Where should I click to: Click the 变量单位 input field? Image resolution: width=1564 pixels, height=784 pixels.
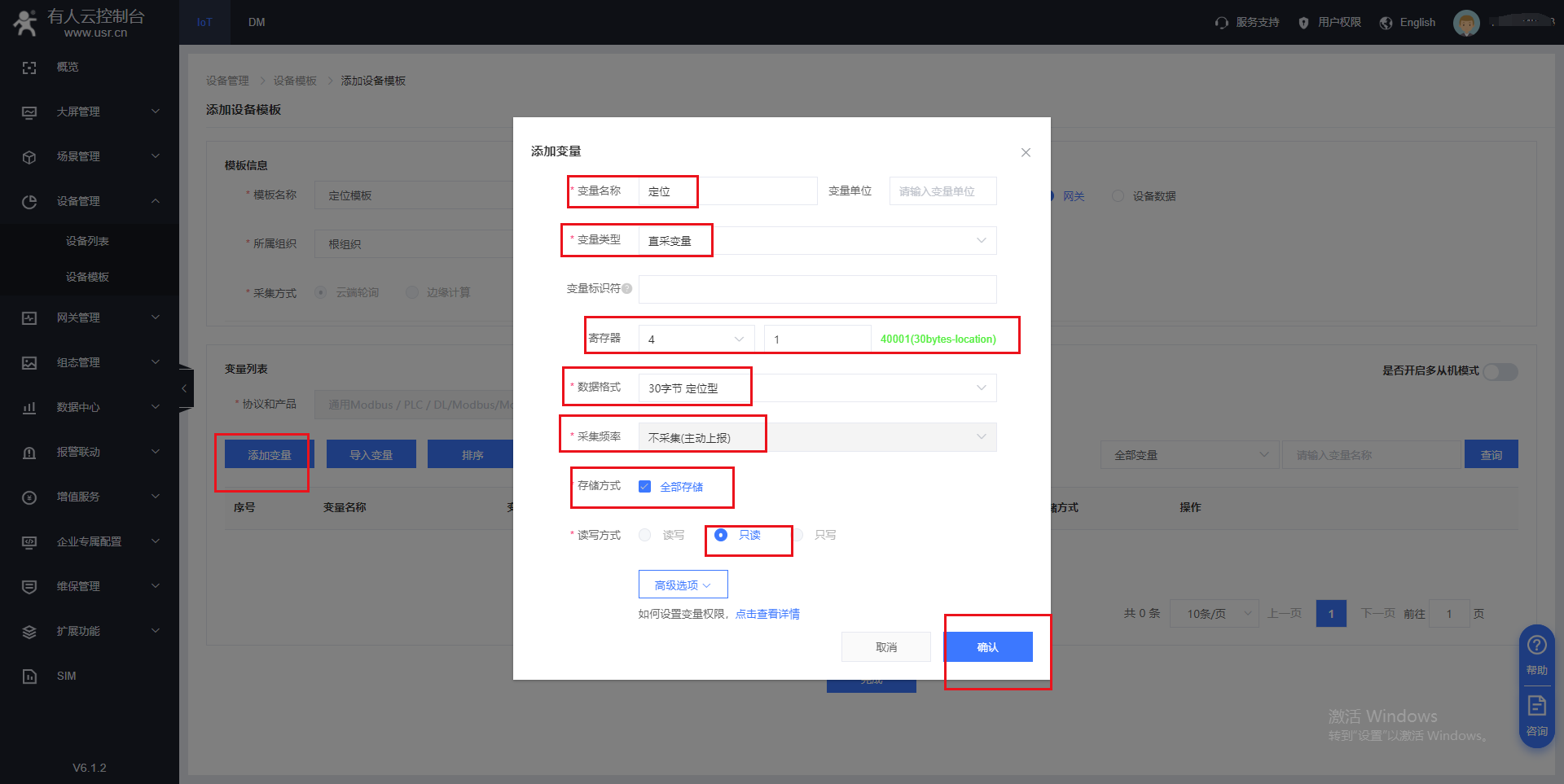click(x=942, y=191)
